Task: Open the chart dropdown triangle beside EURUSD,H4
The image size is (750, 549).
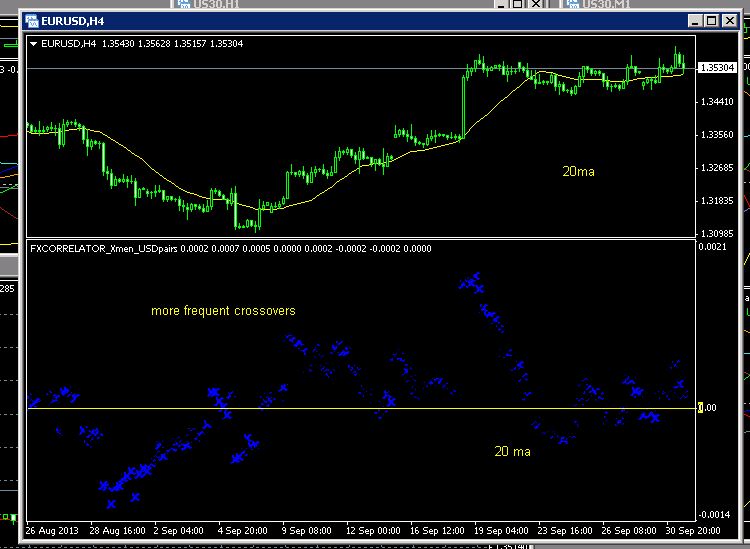Action: pyautogui.click(x=33, y=44)
